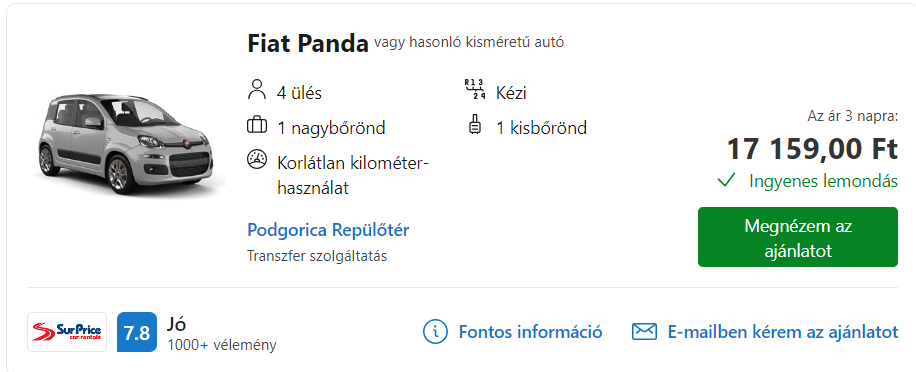Open the Megnézem az ajánlatot button
Image resolution: width=916 pixels, height=372 pixels.
click(797, 237)
